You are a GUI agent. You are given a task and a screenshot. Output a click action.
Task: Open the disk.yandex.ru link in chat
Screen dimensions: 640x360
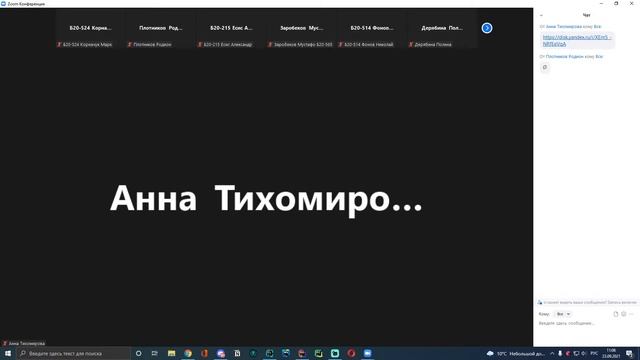(x=577, y=40)
